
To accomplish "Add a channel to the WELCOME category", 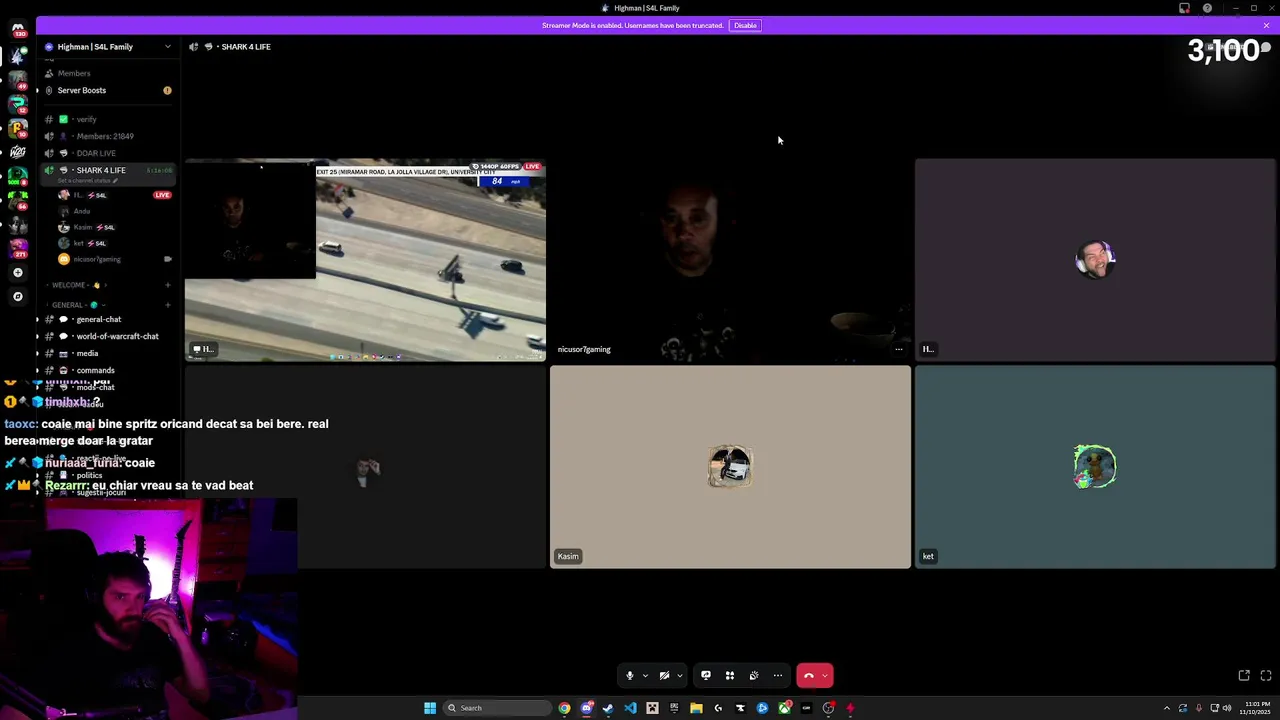I will [x=168, y=285].
